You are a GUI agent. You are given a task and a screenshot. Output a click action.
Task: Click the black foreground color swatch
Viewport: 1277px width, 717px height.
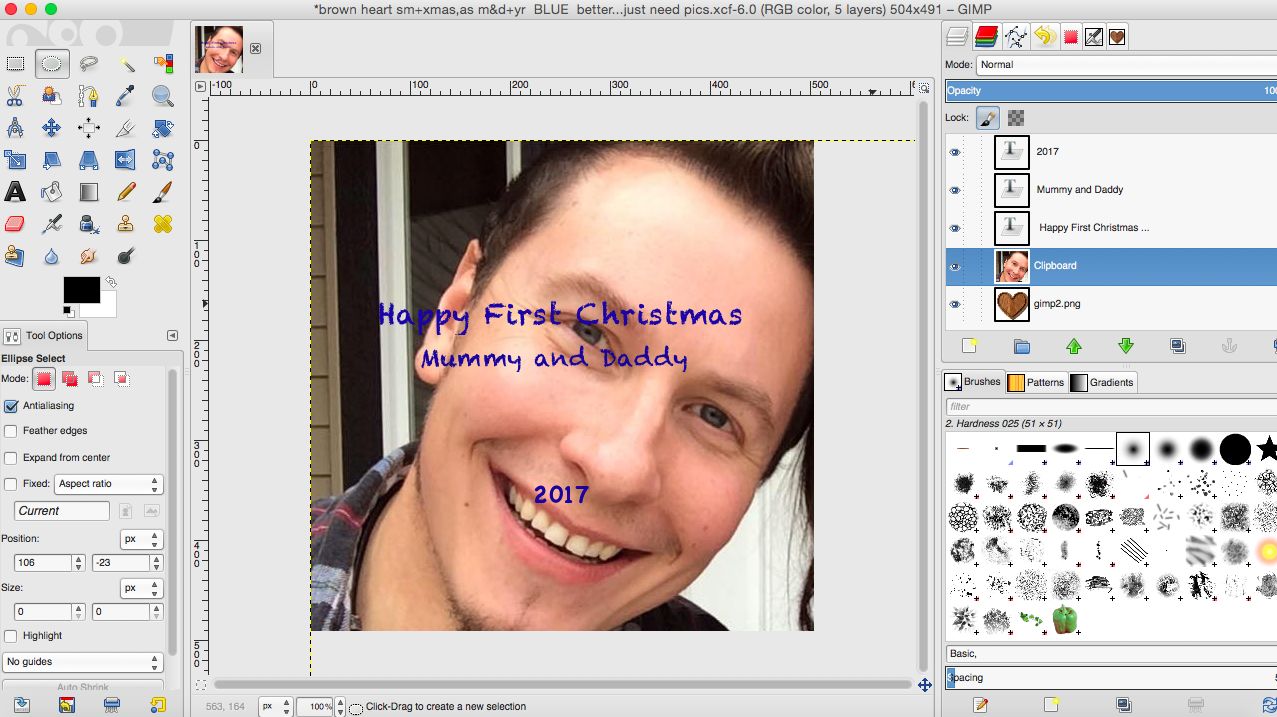81,289
